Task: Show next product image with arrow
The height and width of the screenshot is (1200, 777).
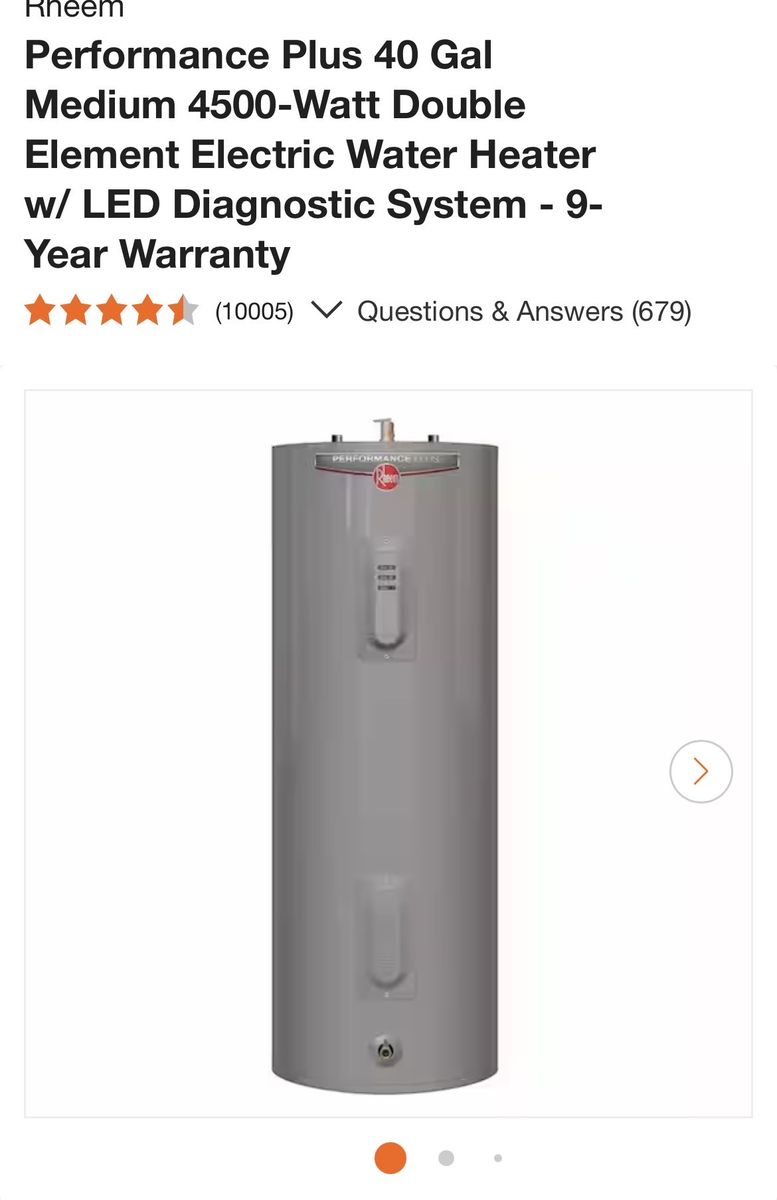Action: pos(701,771)
